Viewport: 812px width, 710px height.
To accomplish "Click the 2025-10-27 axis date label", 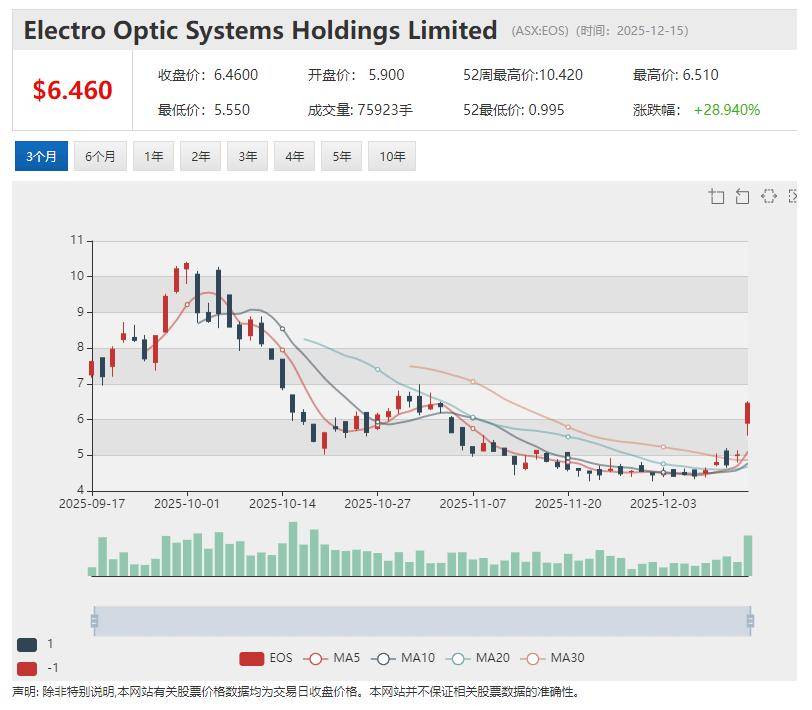I will coord(378,503).
